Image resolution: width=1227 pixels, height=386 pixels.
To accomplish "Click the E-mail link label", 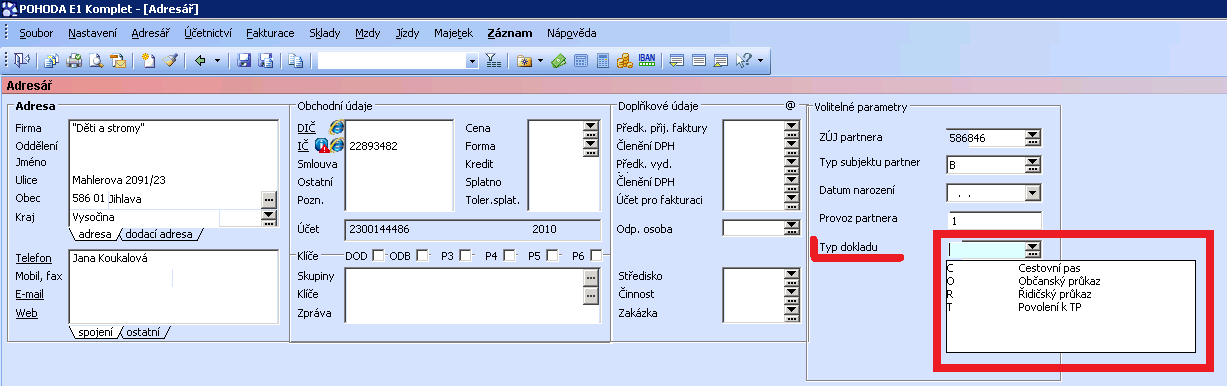I will 30,294.
